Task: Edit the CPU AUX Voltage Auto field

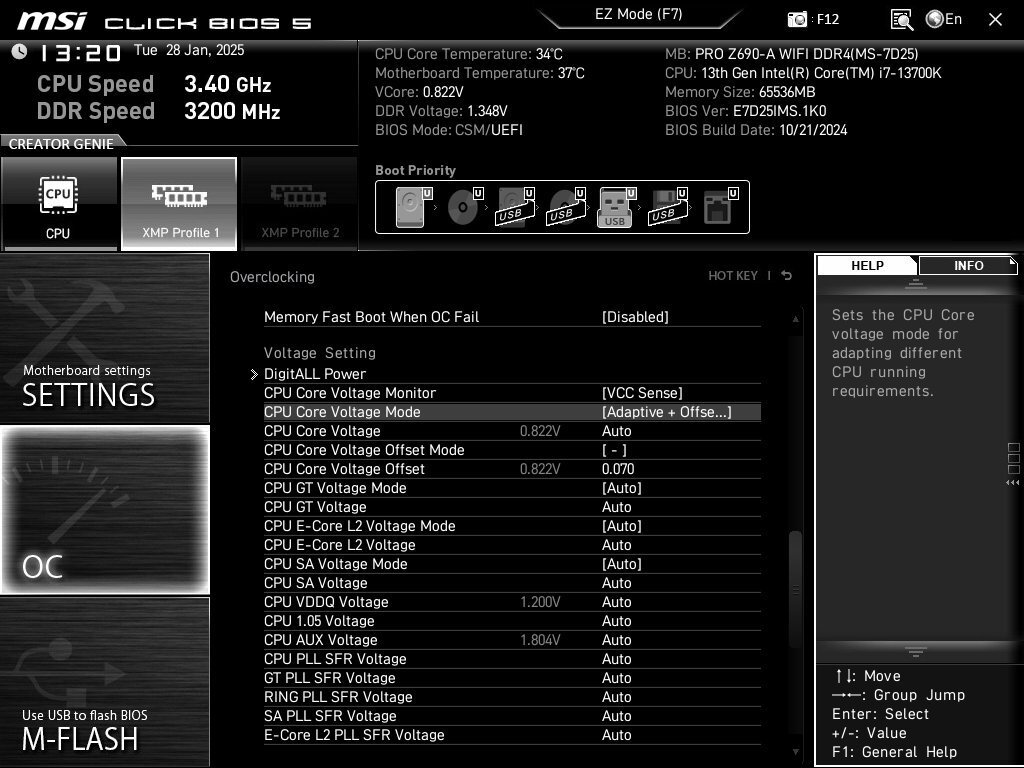Action: pyautogui.click(x=616, y=639)
